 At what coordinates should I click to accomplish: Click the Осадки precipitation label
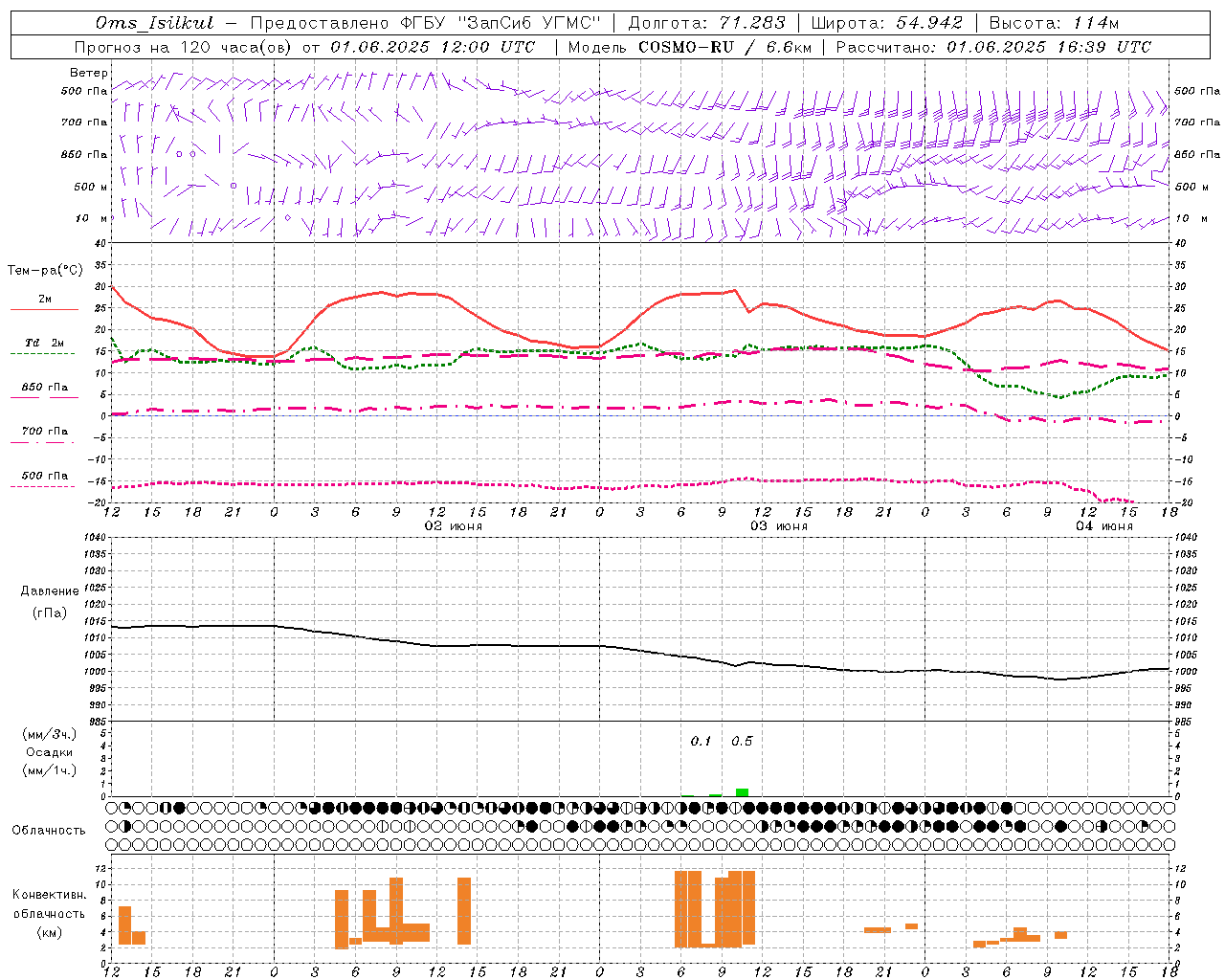coord(50,752)
